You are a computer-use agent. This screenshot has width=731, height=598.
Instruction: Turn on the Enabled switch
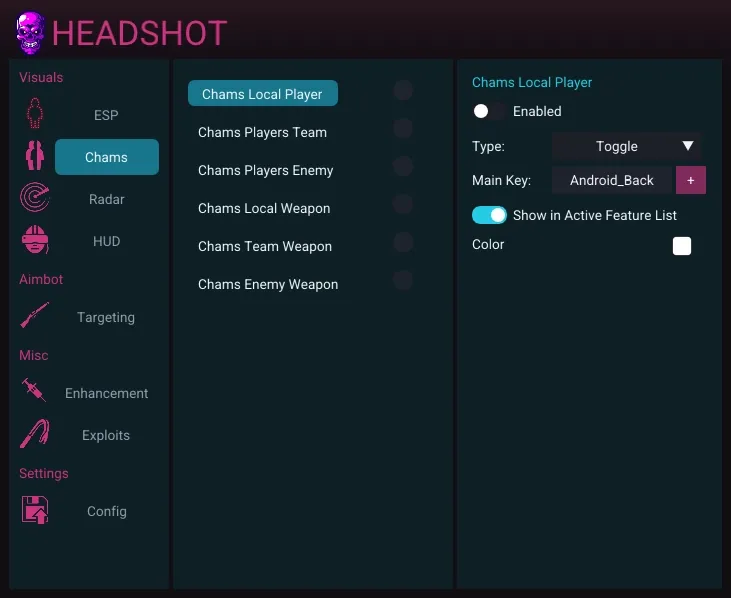tap(488, 111)
